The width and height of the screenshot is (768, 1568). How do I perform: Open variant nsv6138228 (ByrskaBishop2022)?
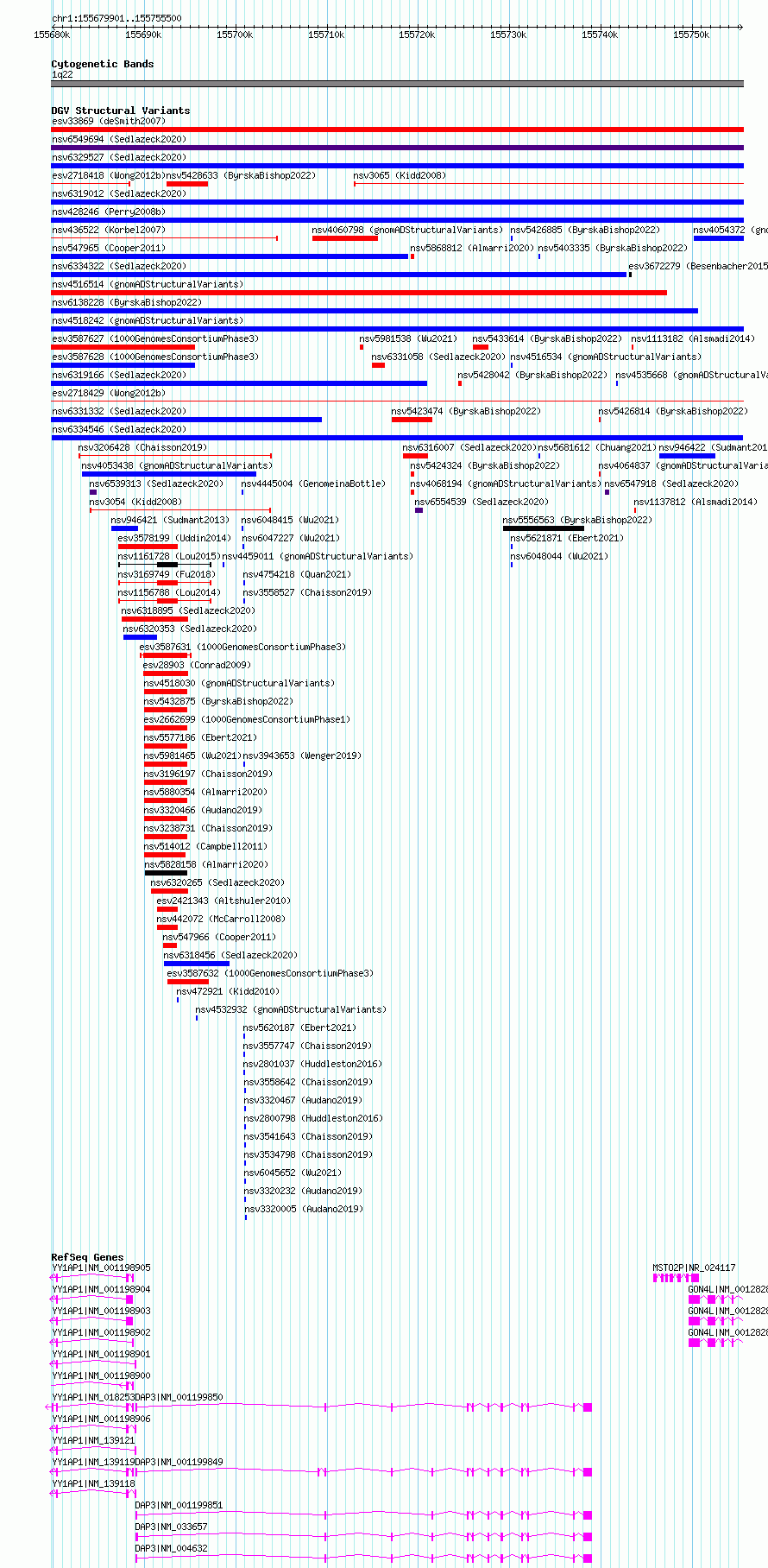pos(127,302)
